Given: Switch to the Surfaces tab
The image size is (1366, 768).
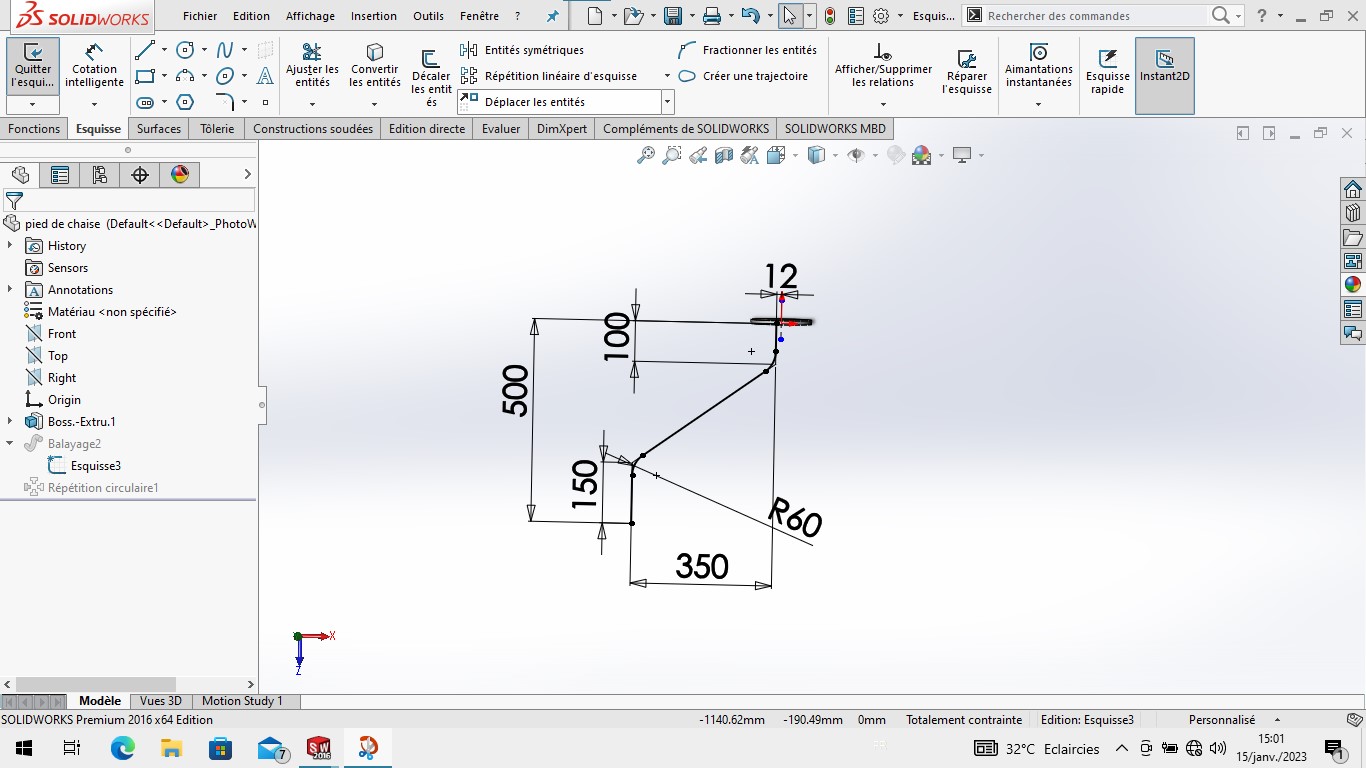Looking at the screenshot, I should tap(159, 129).
